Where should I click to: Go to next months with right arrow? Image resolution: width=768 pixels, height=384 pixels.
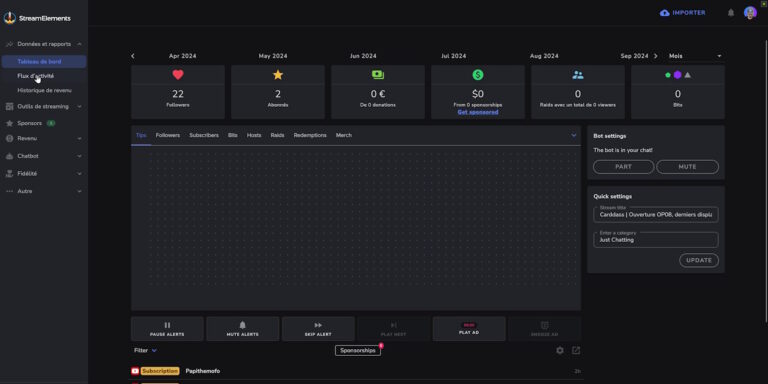pos(656,56)
